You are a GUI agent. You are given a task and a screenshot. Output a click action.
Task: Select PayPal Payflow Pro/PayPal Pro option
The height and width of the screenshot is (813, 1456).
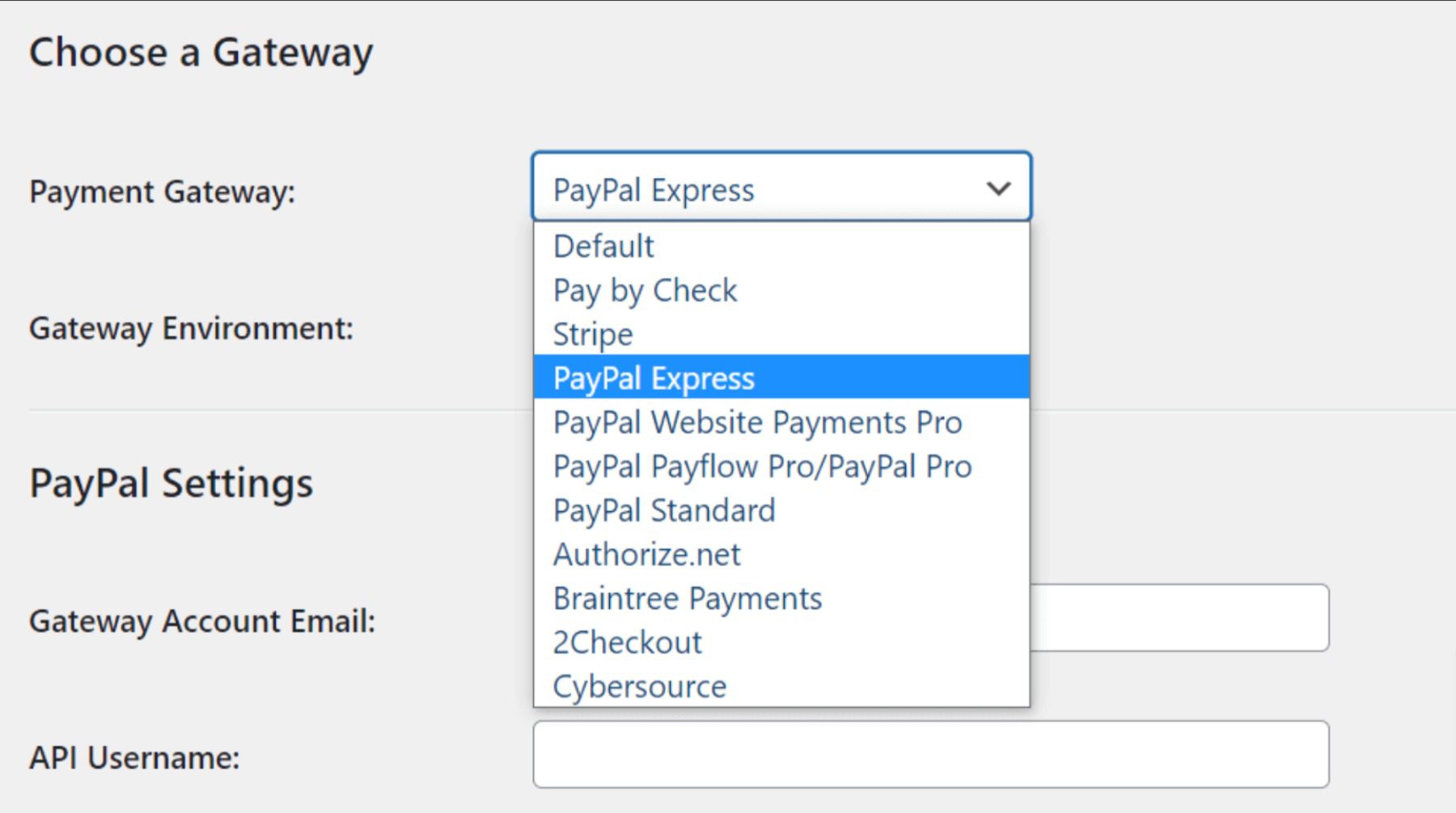pos(762,466)
